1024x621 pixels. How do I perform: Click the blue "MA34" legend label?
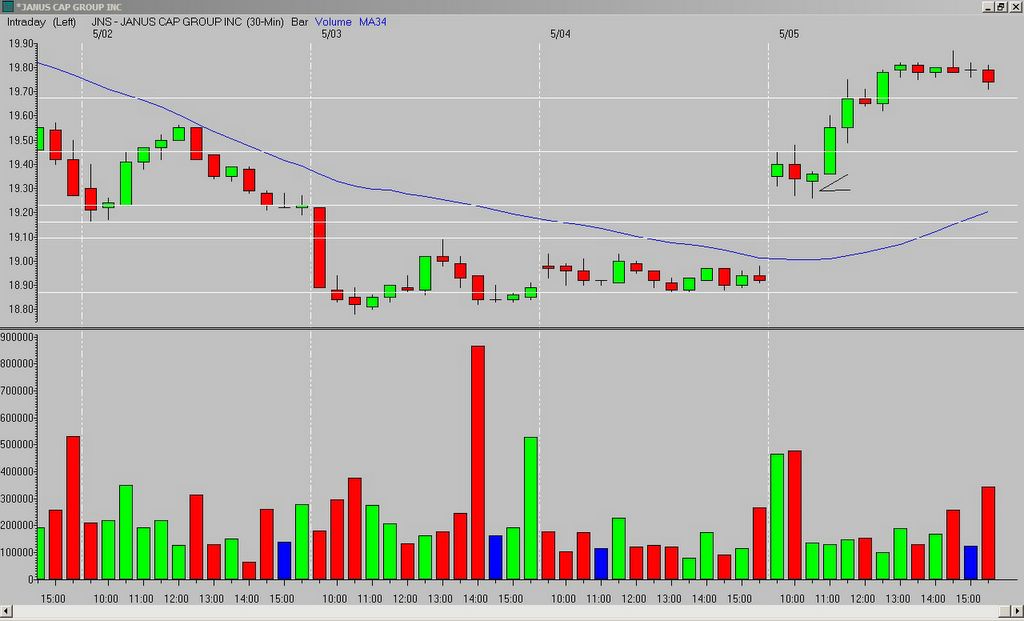click(373, 22)
